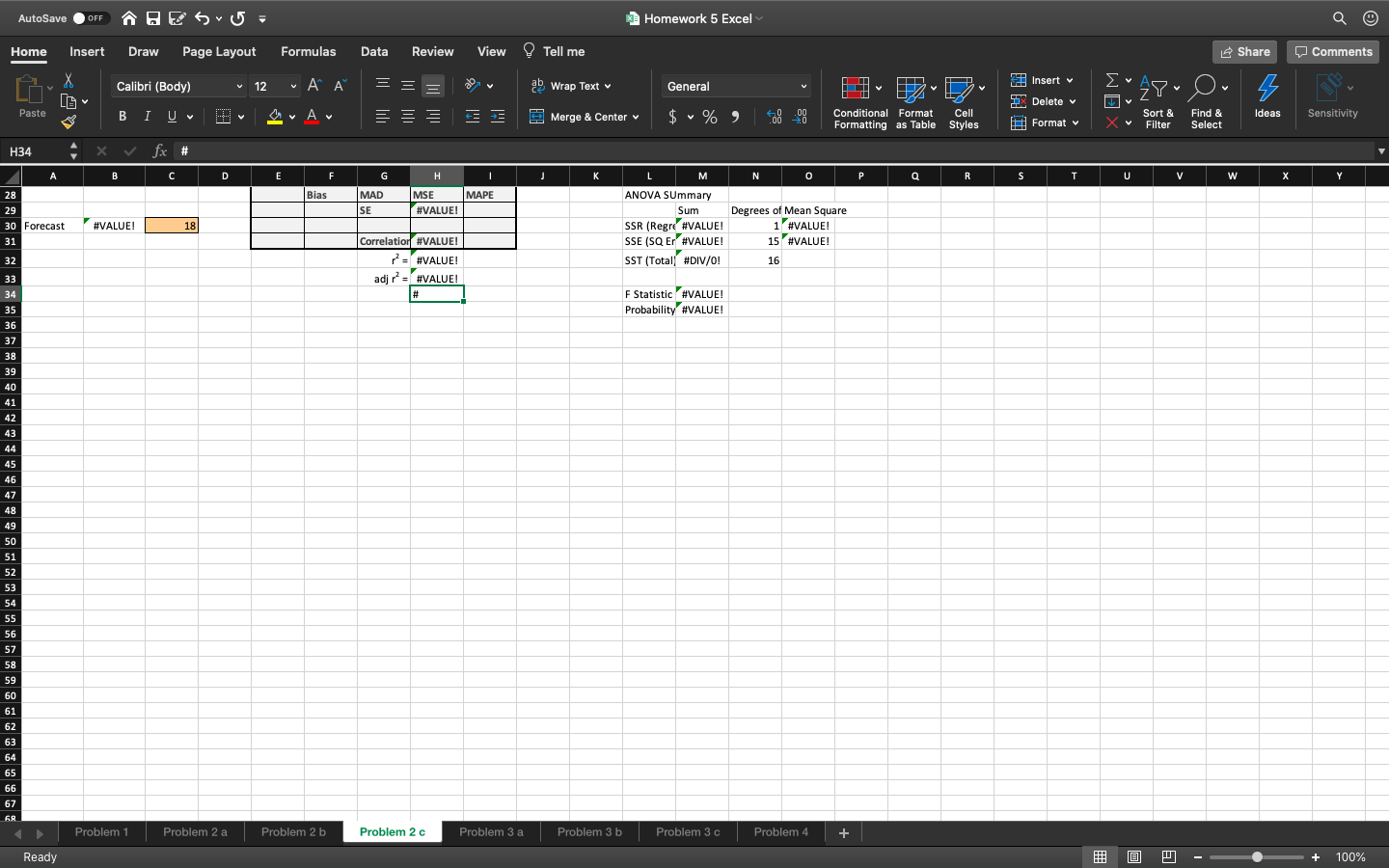
Task: Switch to Problem 1 sheet tab
Action: coord(101,832)
